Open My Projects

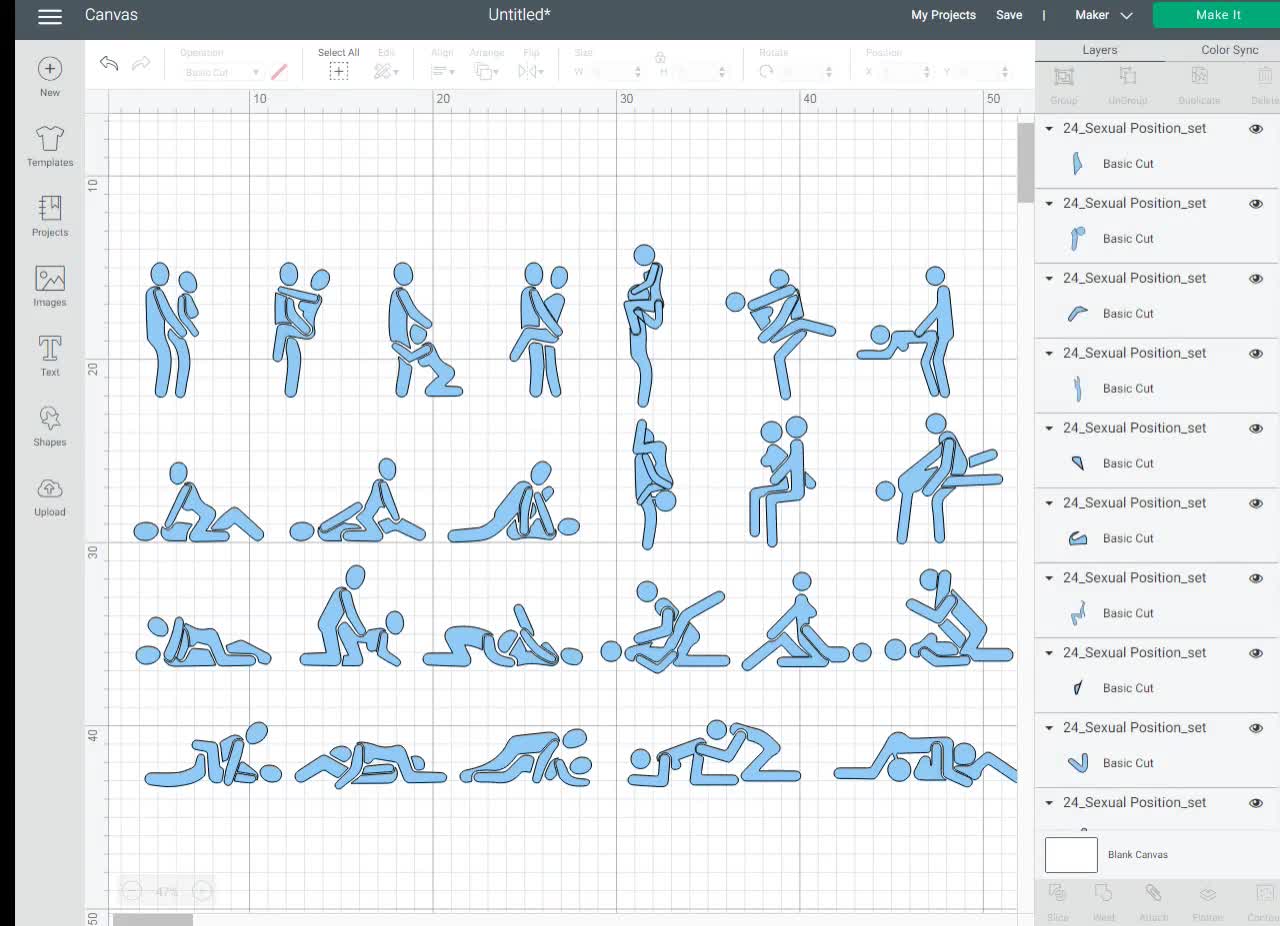943,15
